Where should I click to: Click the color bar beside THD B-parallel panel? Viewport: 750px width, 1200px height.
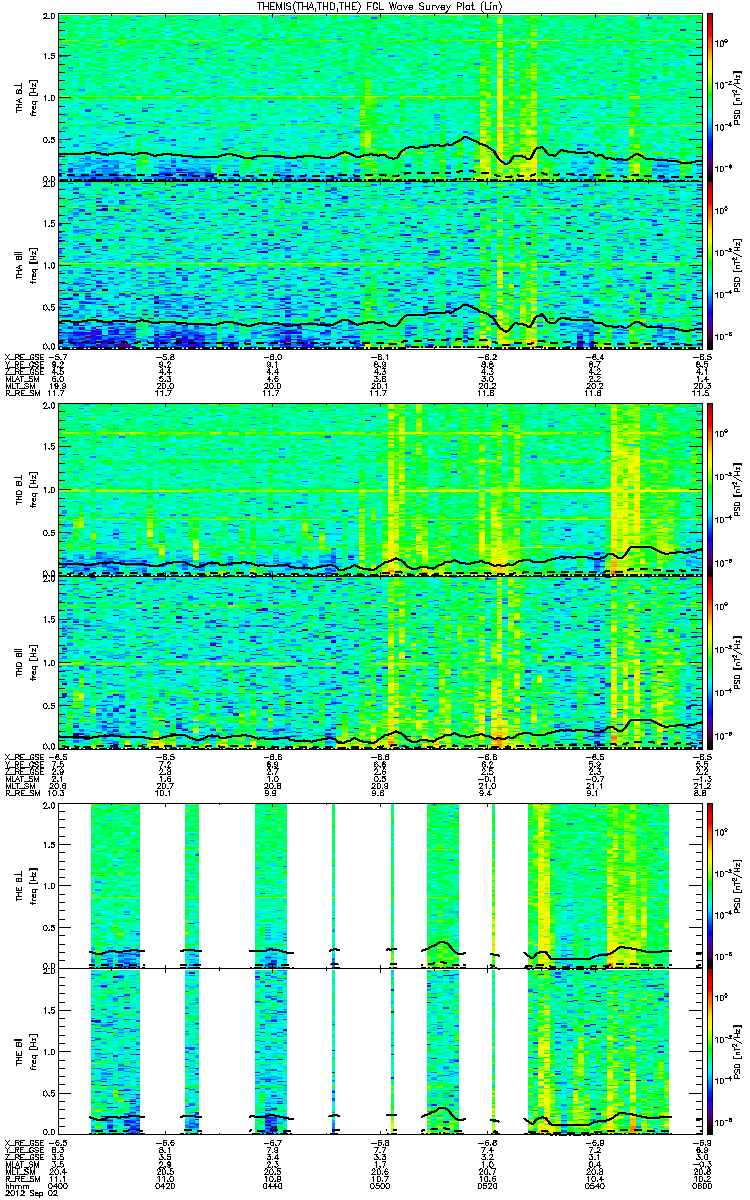[x=710, y=661]
